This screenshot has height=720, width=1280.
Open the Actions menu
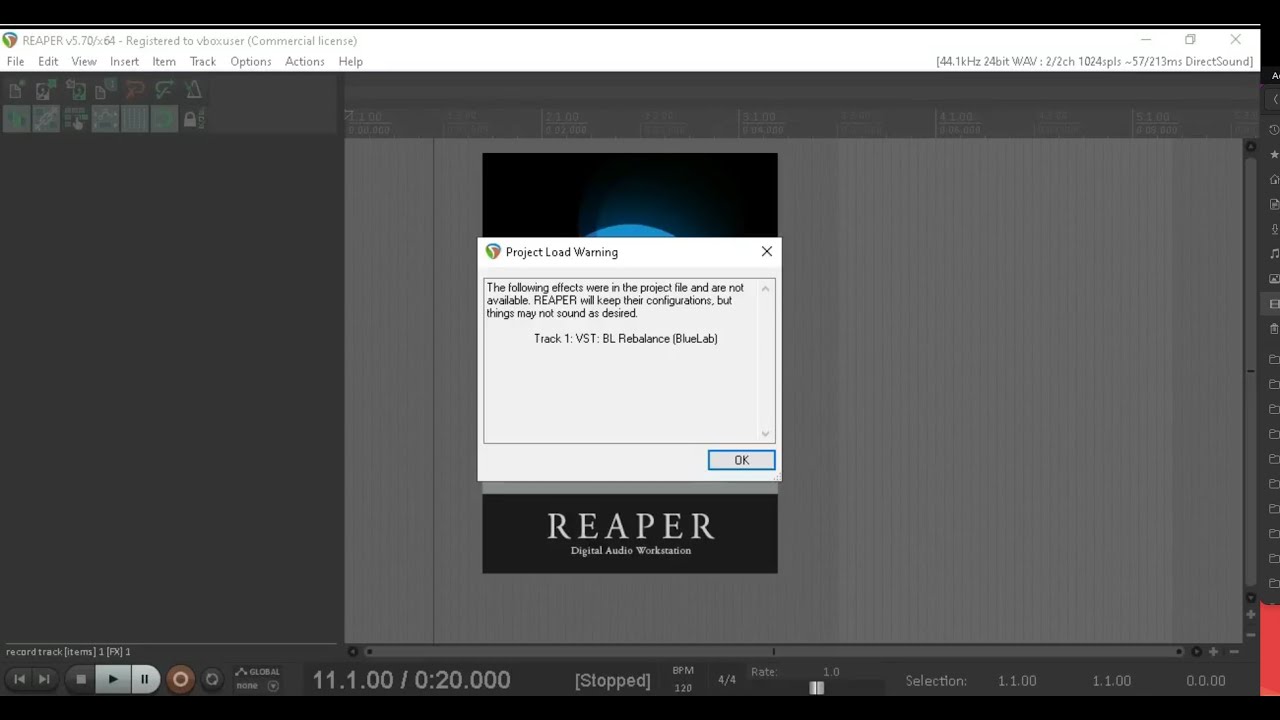click(x=305, y=62)
